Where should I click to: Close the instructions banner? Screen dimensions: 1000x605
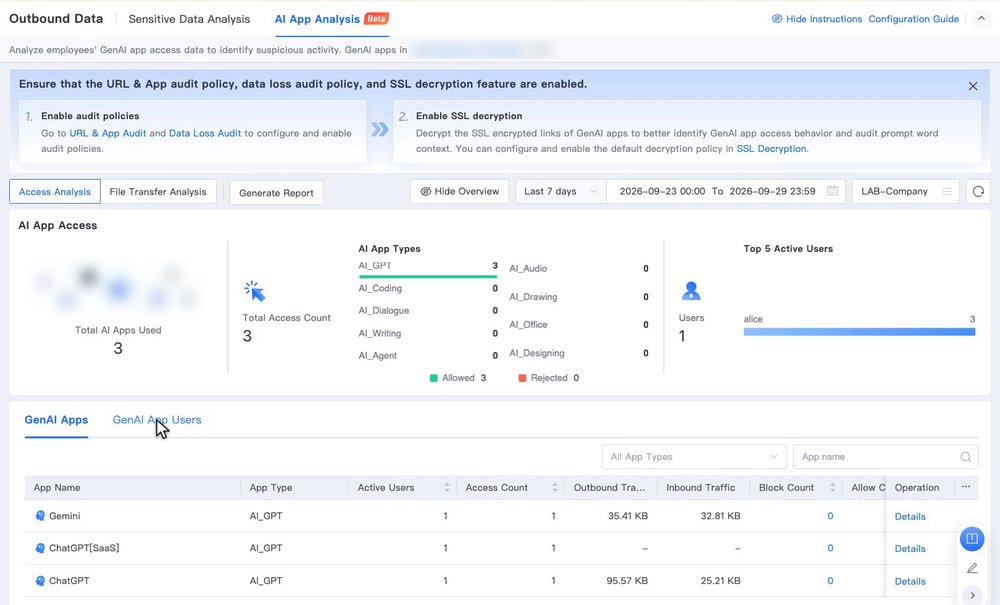[973, 86]
